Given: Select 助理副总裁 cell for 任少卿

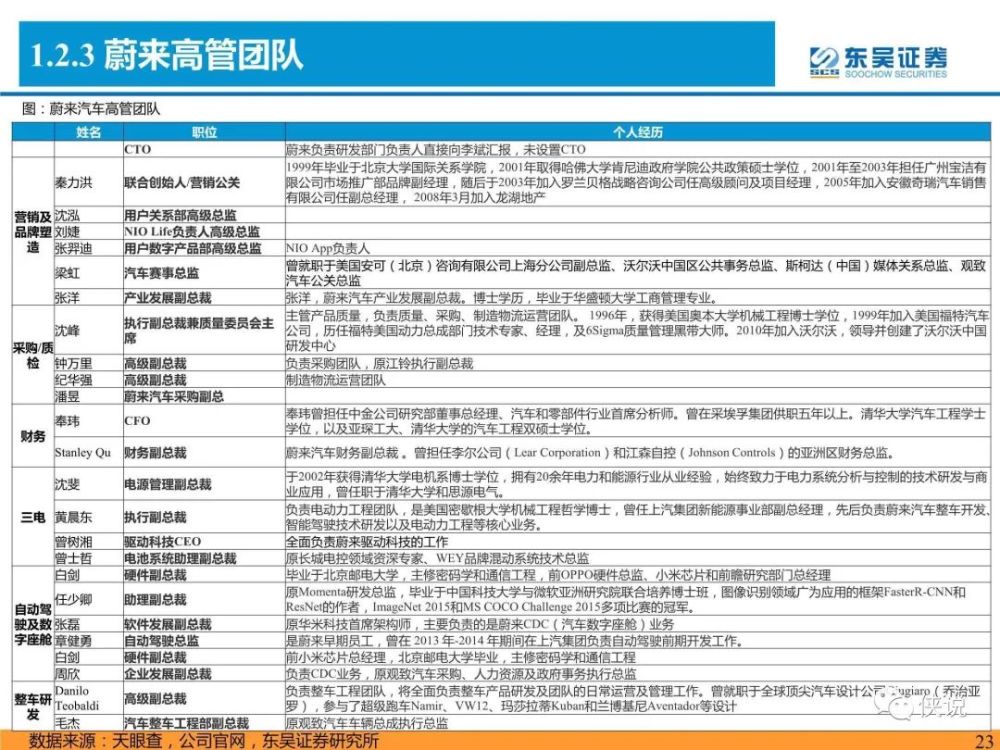Looking at the screenshot, I should [204, 599].
